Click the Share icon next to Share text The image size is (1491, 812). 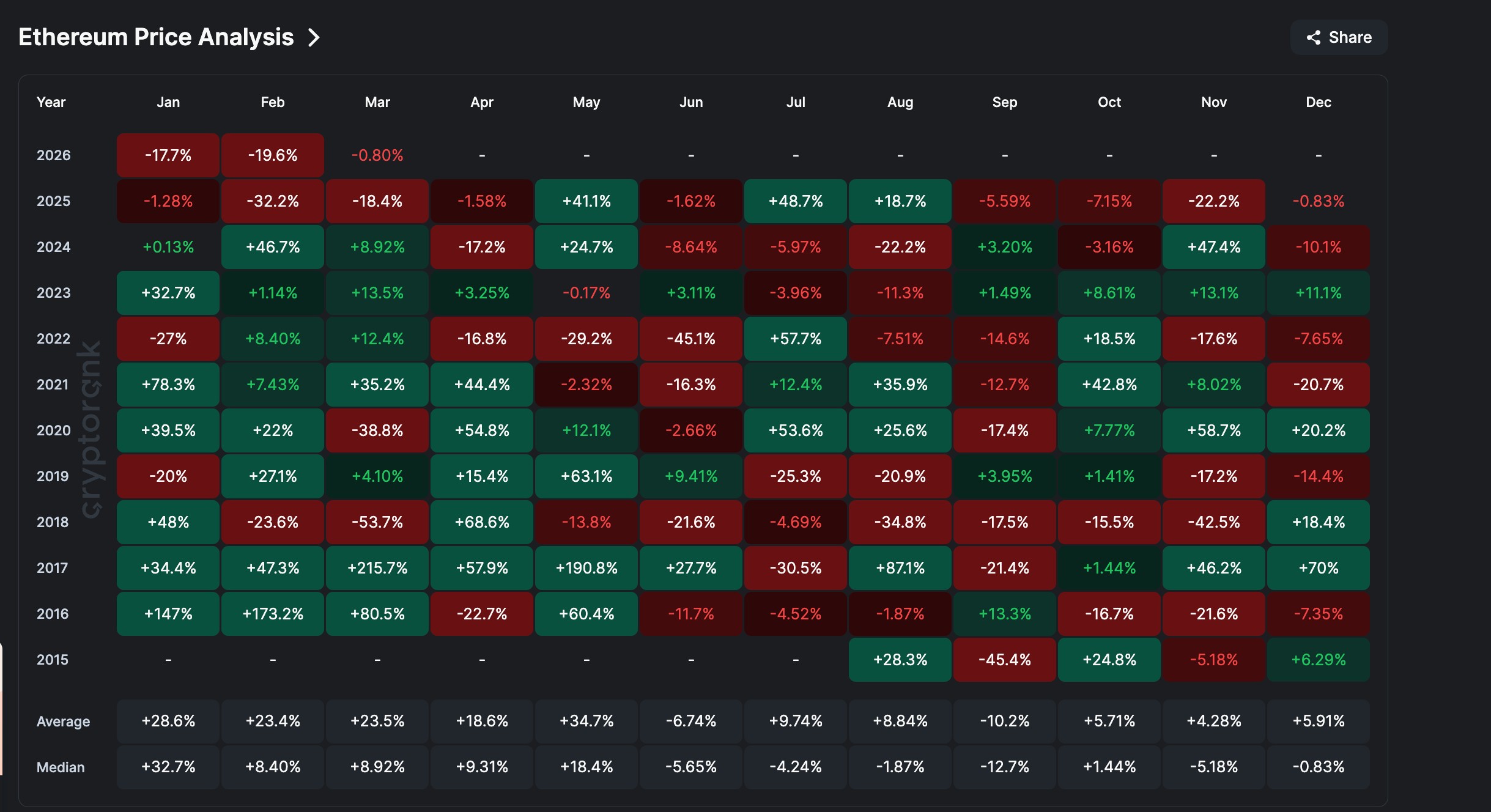pyautogui.click(x=1312, y=37)
